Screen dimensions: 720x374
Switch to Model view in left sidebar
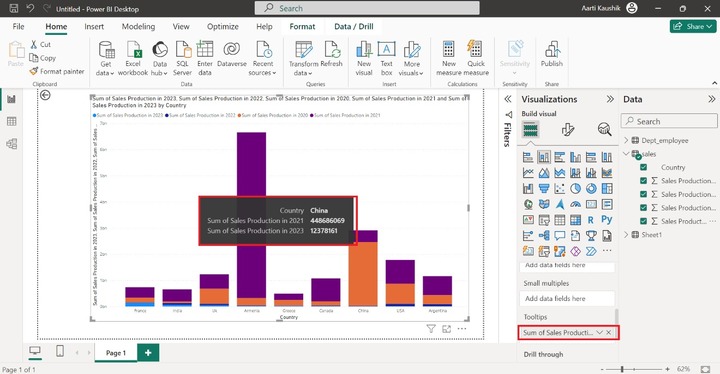[12, 144]
